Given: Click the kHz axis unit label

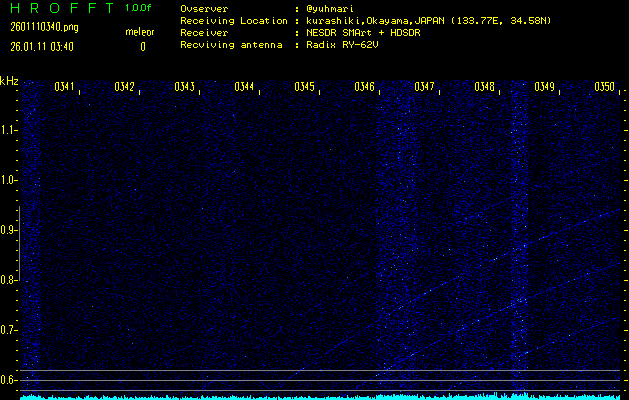Looking at the screenshot, I should [x=10, y=80].
